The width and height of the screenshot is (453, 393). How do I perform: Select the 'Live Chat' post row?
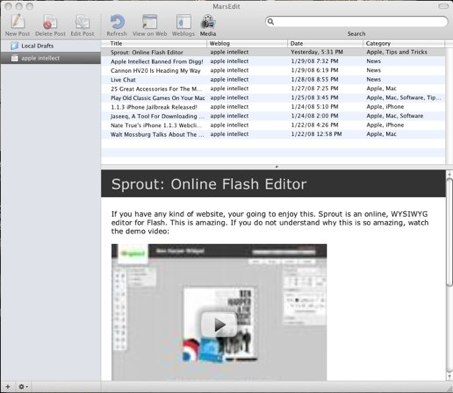pos(273,80)
